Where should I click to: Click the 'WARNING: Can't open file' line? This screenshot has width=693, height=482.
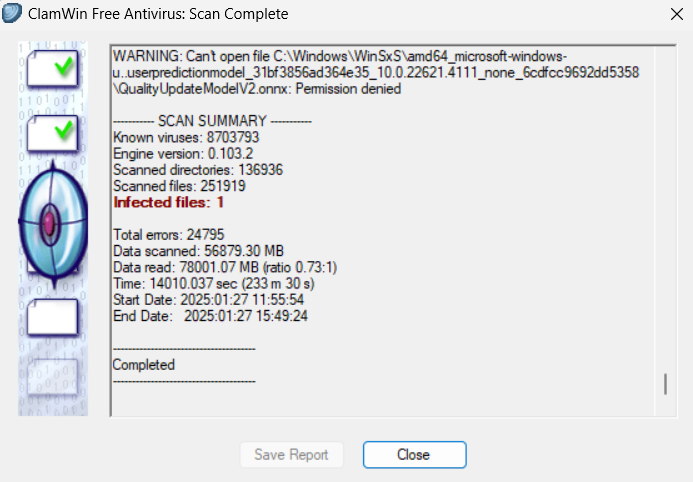point(340,57)
